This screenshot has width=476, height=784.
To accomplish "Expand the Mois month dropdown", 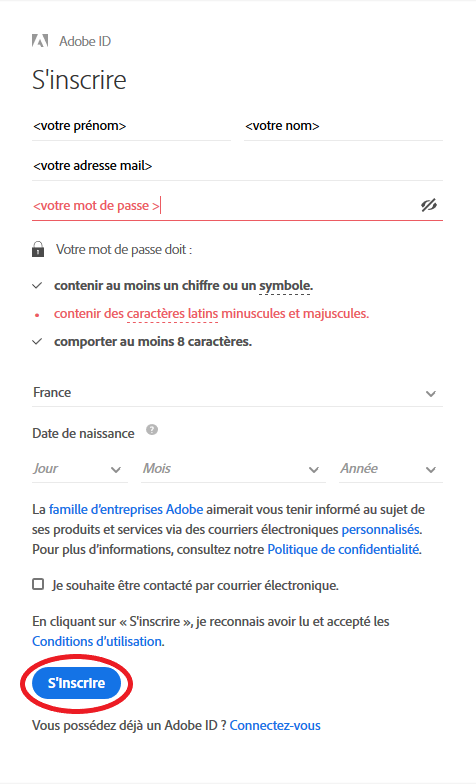I will click(x=234, y=468).
